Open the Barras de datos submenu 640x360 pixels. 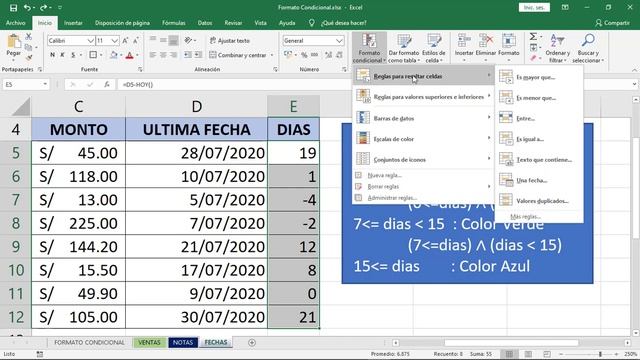coord(423,118)
